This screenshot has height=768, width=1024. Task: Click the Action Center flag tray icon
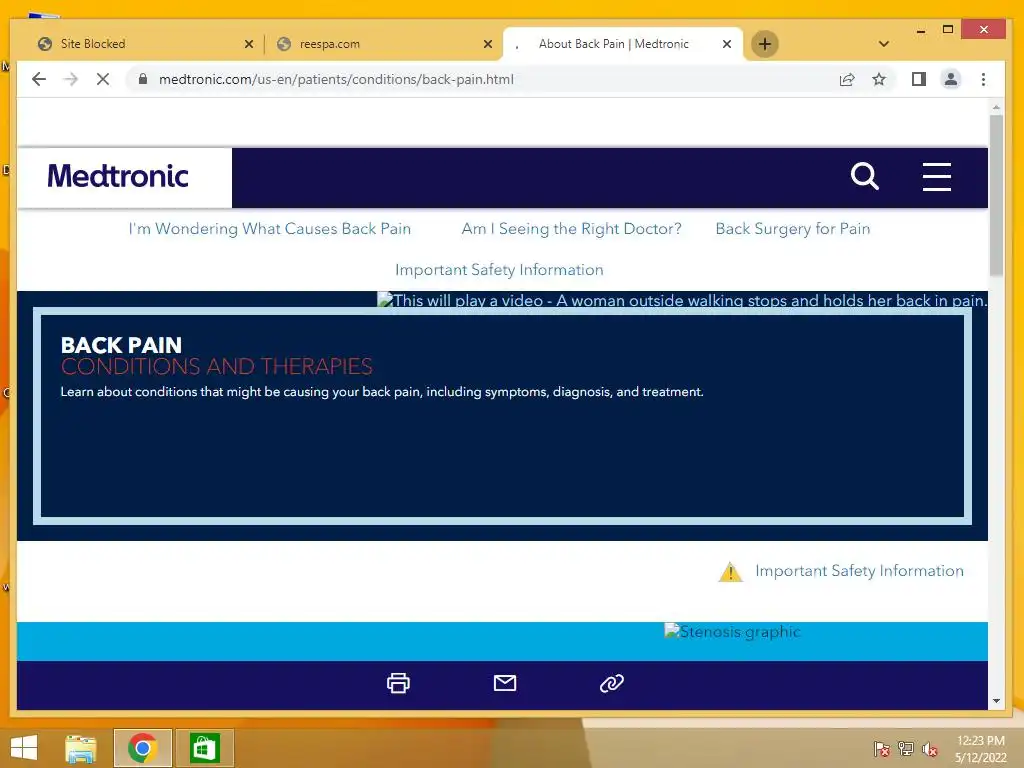point(881,749)
